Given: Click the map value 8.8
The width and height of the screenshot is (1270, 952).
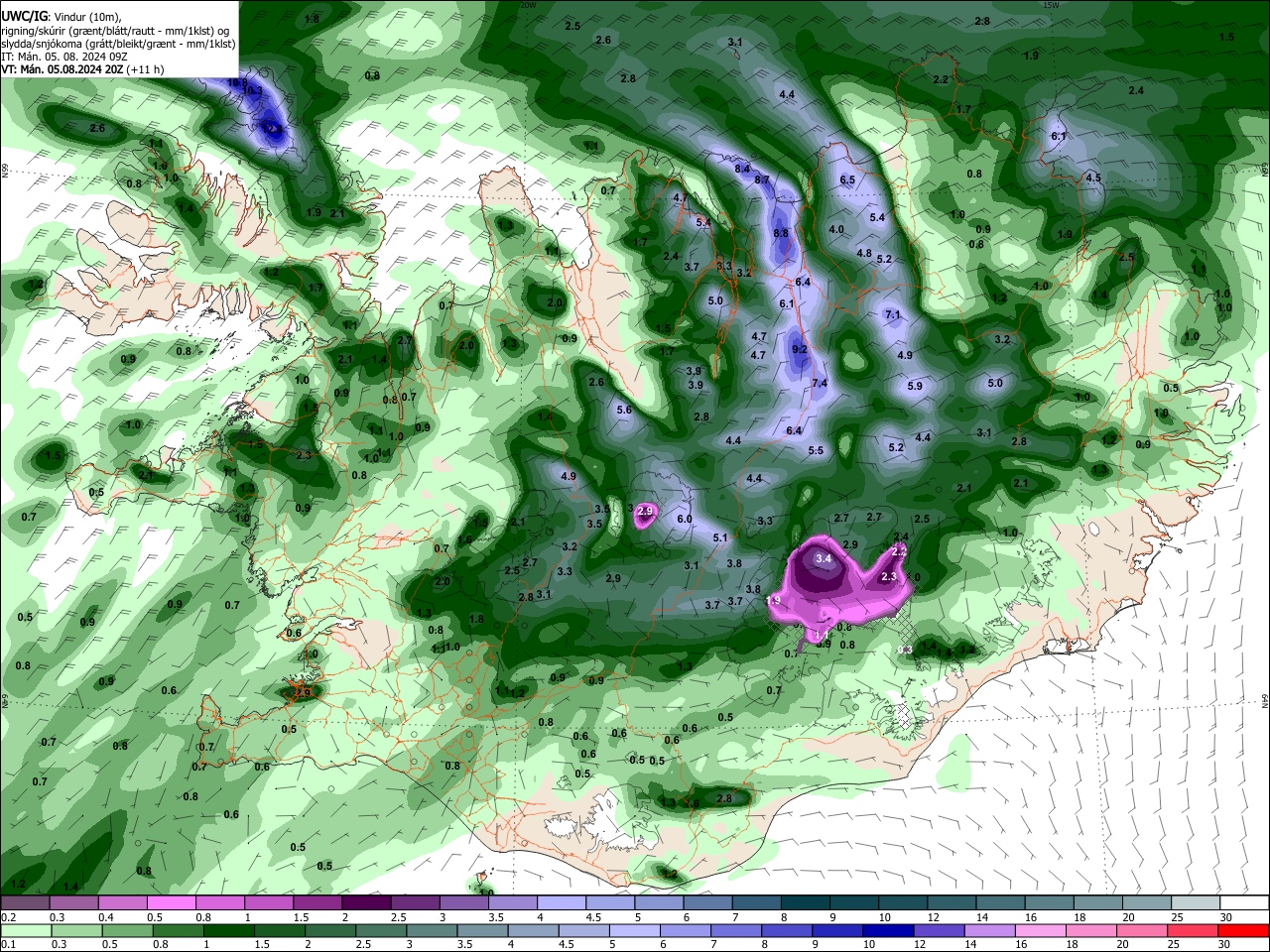Looking at the screenshot, I should 781,233.
